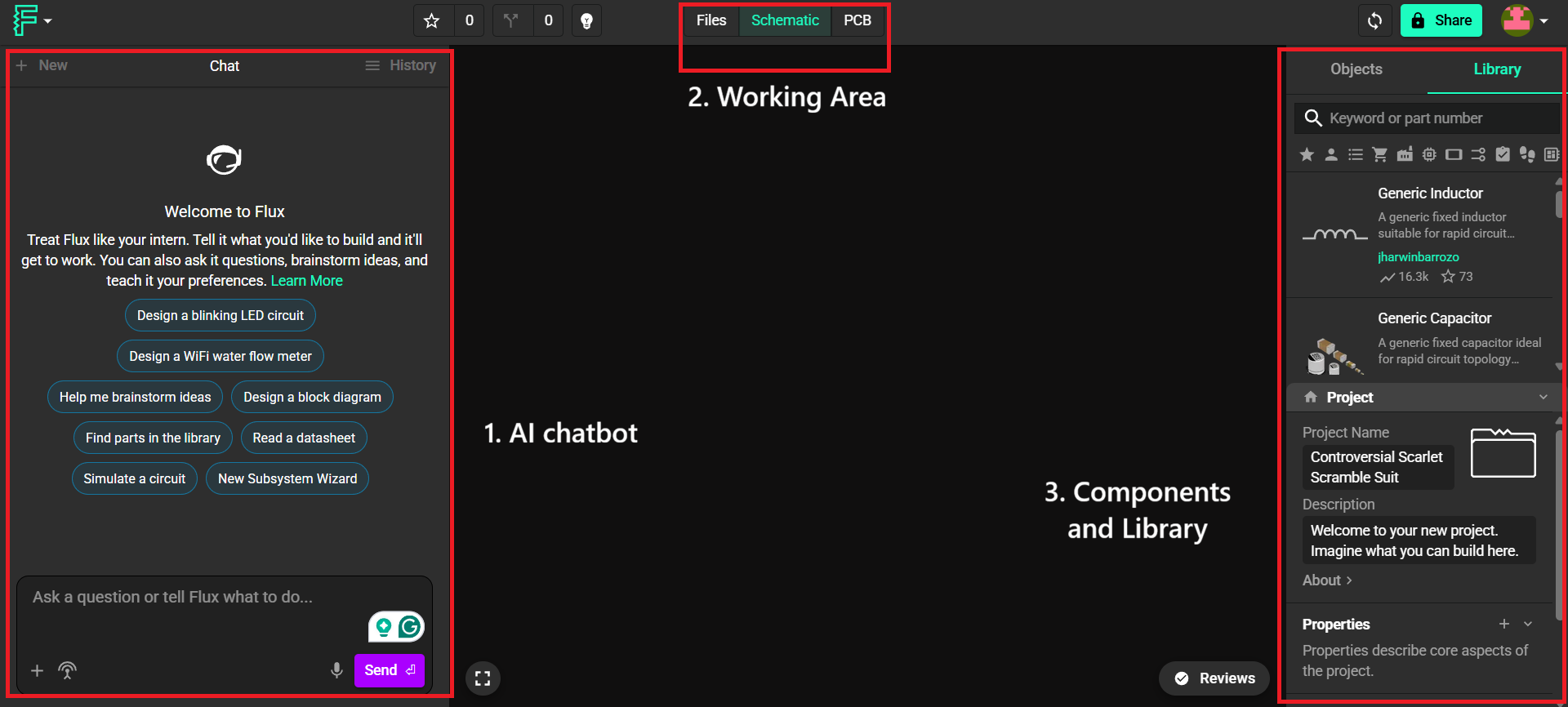Click the fork icon in top toolbar
Viewport: 1568px width, 707px height.
(511, 20)
